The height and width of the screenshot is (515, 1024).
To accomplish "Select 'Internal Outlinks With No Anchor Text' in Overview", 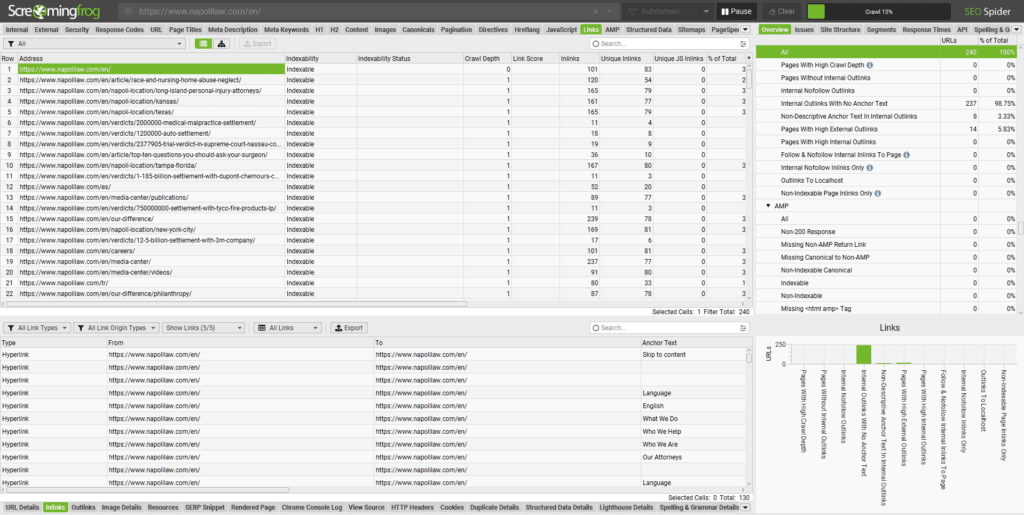I will coord(886,103).
